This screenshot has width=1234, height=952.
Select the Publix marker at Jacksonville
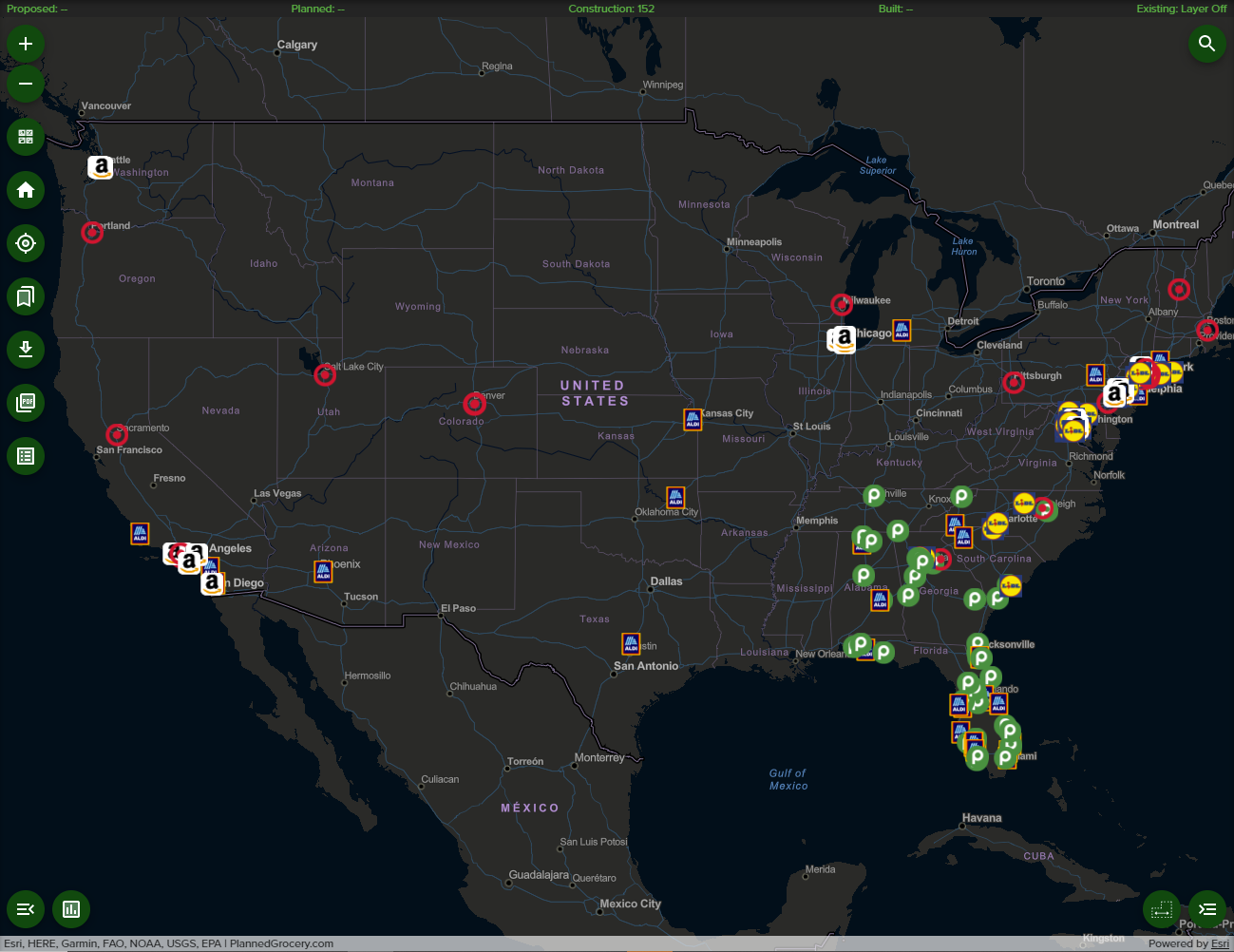pos(978,643)
